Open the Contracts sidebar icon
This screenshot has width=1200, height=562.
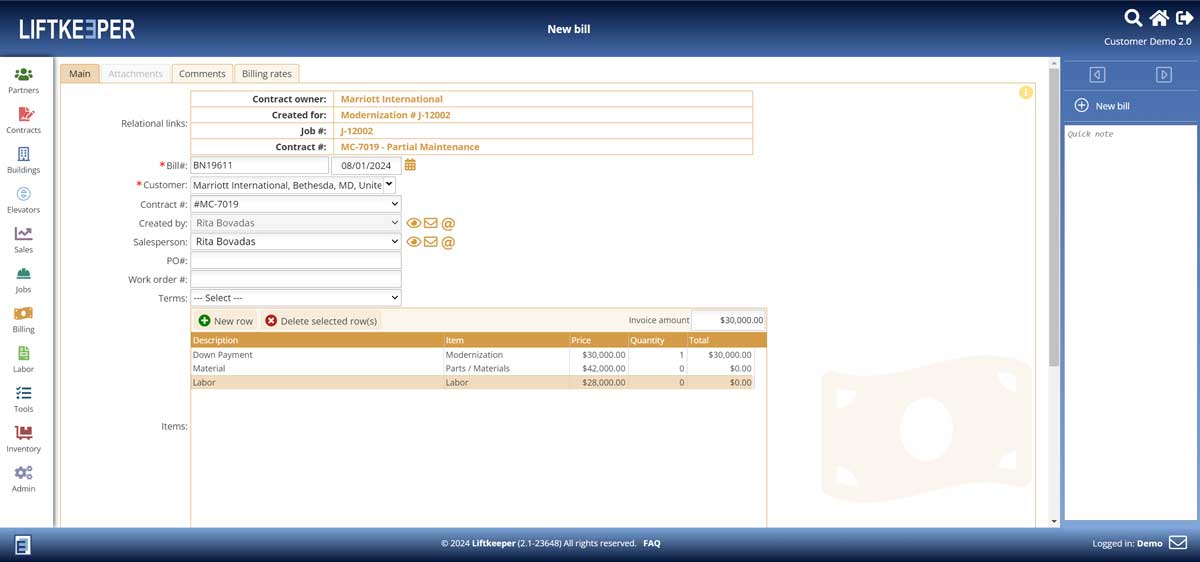point(23,115)
